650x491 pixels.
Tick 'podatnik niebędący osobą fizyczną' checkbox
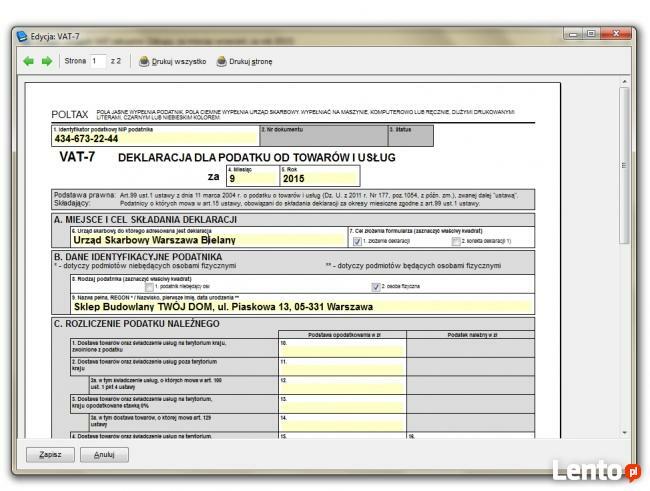[x=151, y=287]
